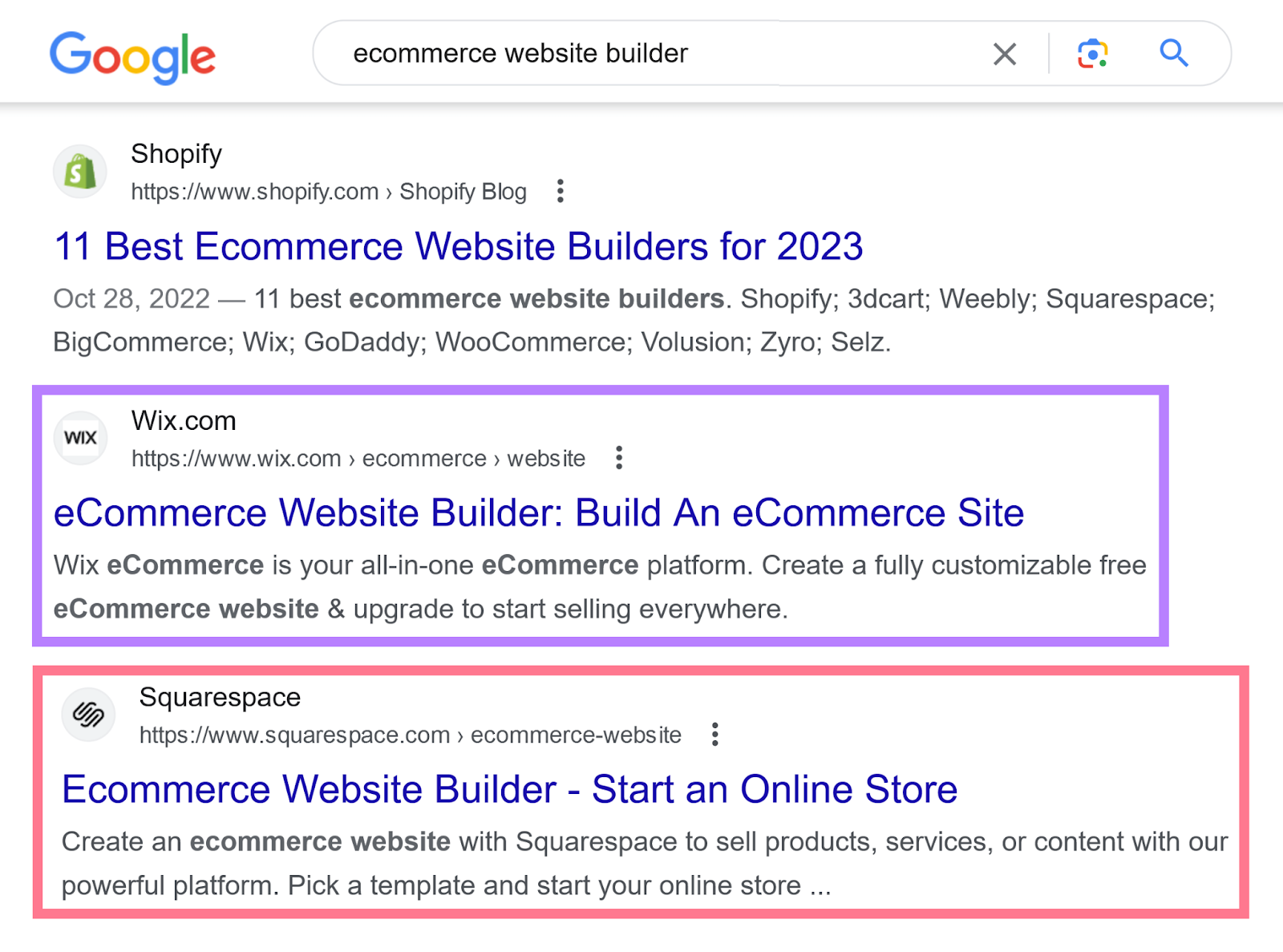
Task: Click the Shopify favicon
Action: coord(80,172)
